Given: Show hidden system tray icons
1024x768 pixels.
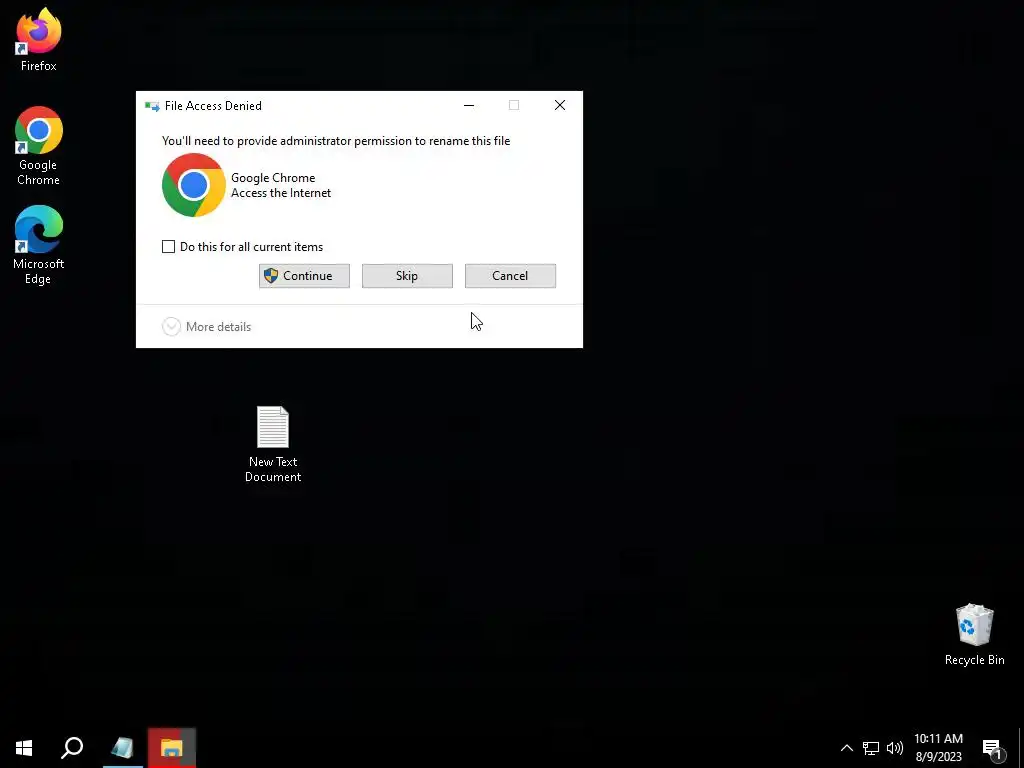Looking at the screenshot, I should click(x=846, y=748).
